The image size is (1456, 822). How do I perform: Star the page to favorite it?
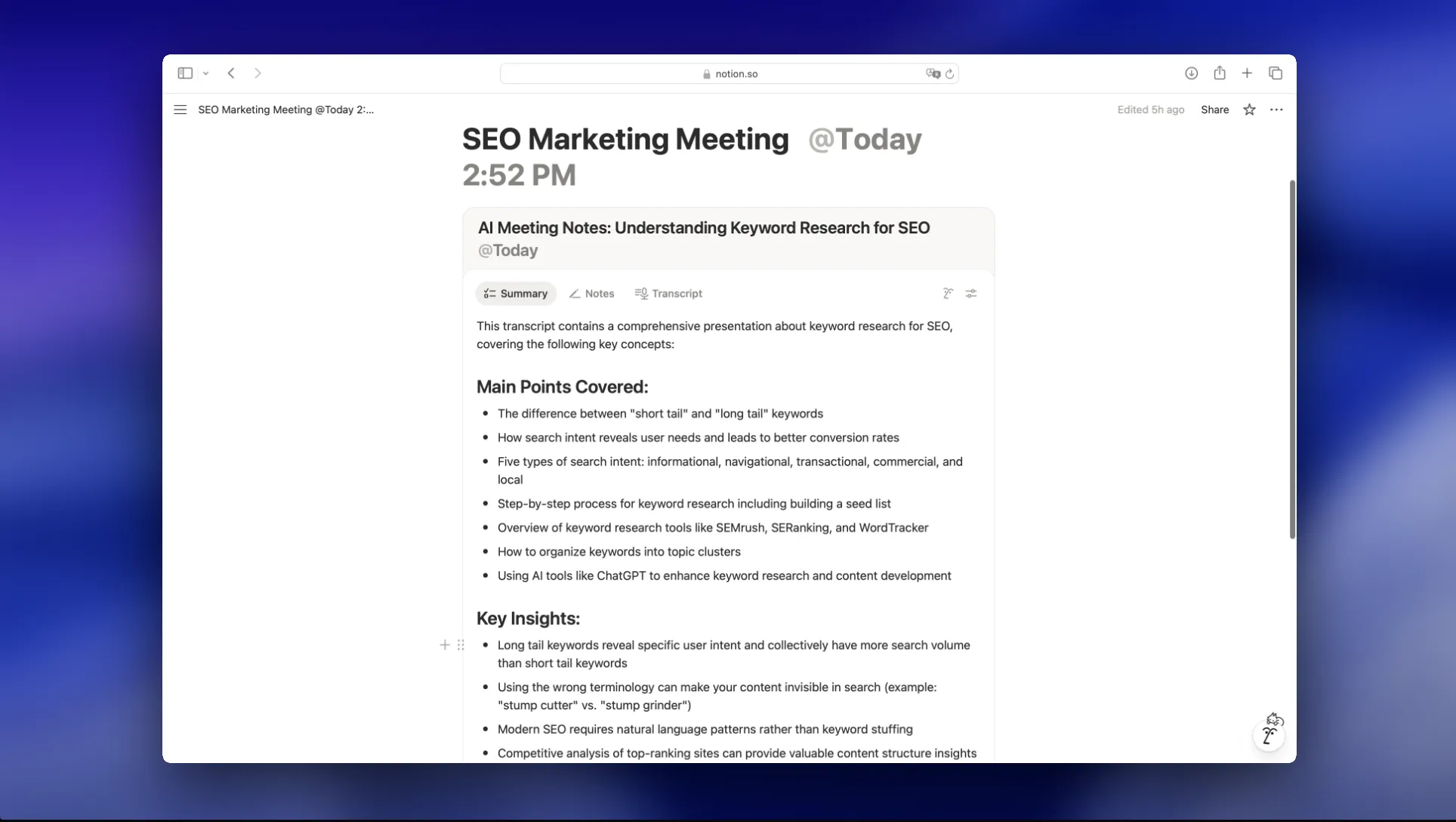click(1249, 110)
